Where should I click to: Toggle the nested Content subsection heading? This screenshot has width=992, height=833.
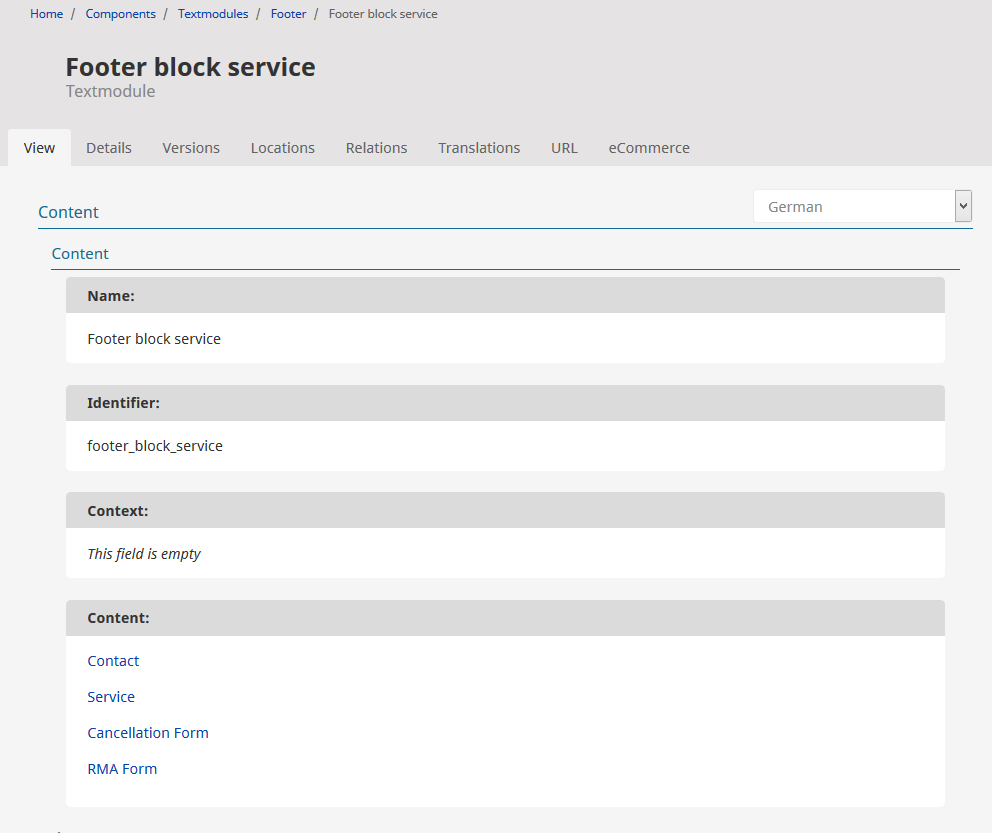click(x=80, y=254)
